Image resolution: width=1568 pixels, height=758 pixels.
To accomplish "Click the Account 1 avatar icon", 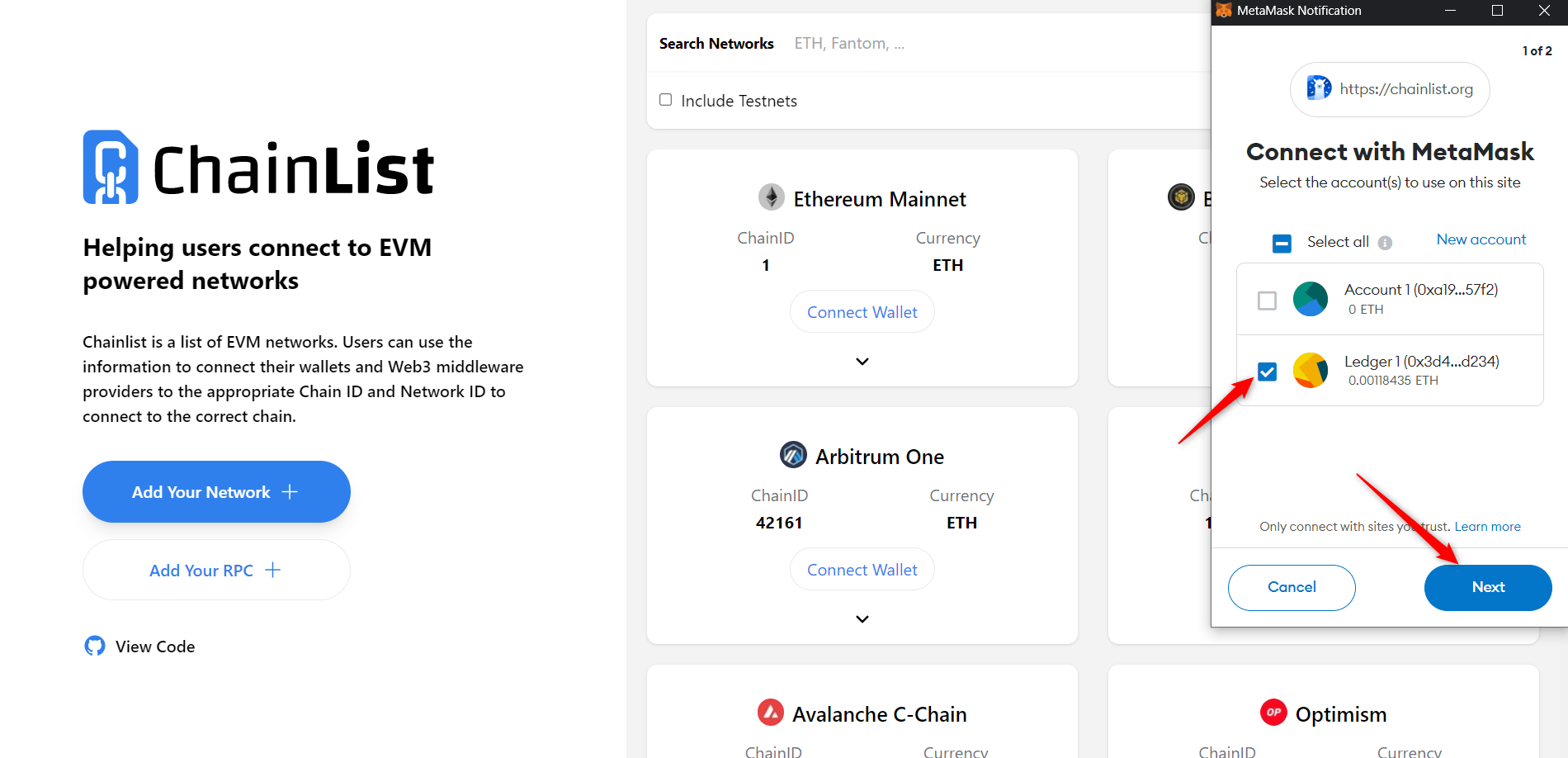I will pos(1311,299).
